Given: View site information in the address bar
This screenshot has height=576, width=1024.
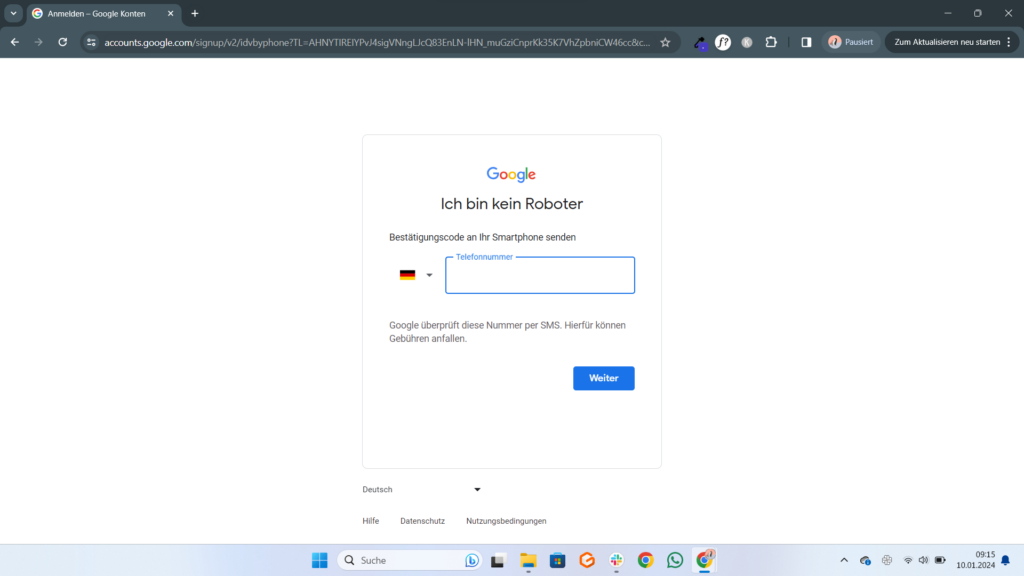Looking at the screenshot, I should [91, 42].
